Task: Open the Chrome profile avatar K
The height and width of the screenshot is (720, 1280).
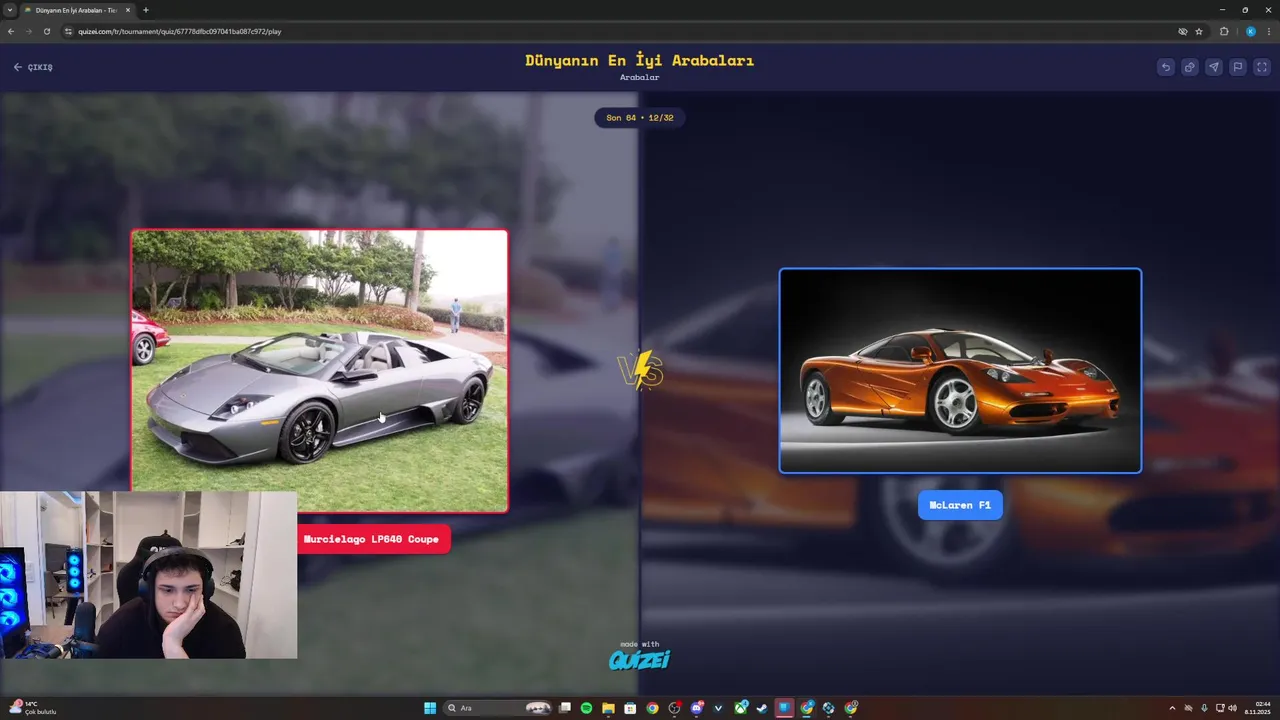Action: tap(1250, 31)
